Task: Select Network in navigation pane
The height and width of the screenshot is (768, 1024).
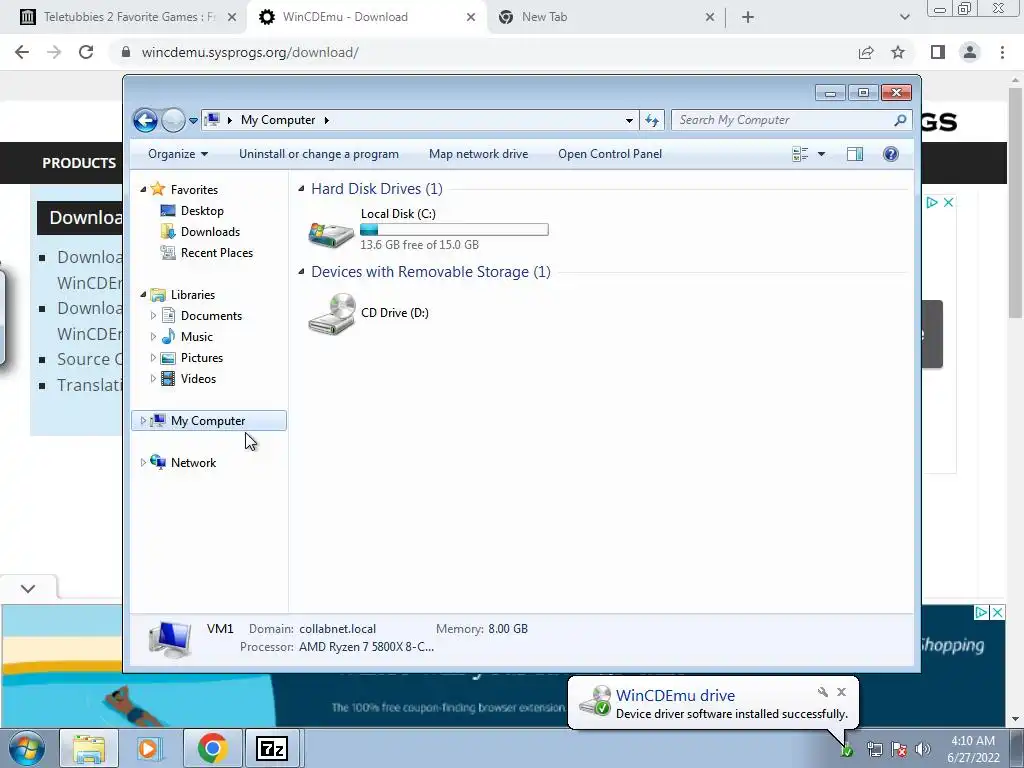Action: click(193, 462)
